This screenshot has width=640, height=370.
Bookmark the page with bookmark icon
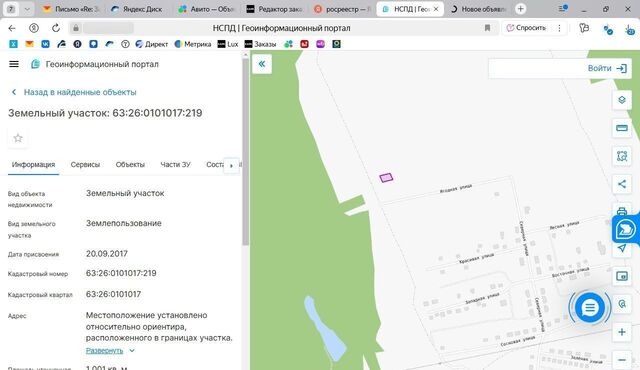(487, 28)
